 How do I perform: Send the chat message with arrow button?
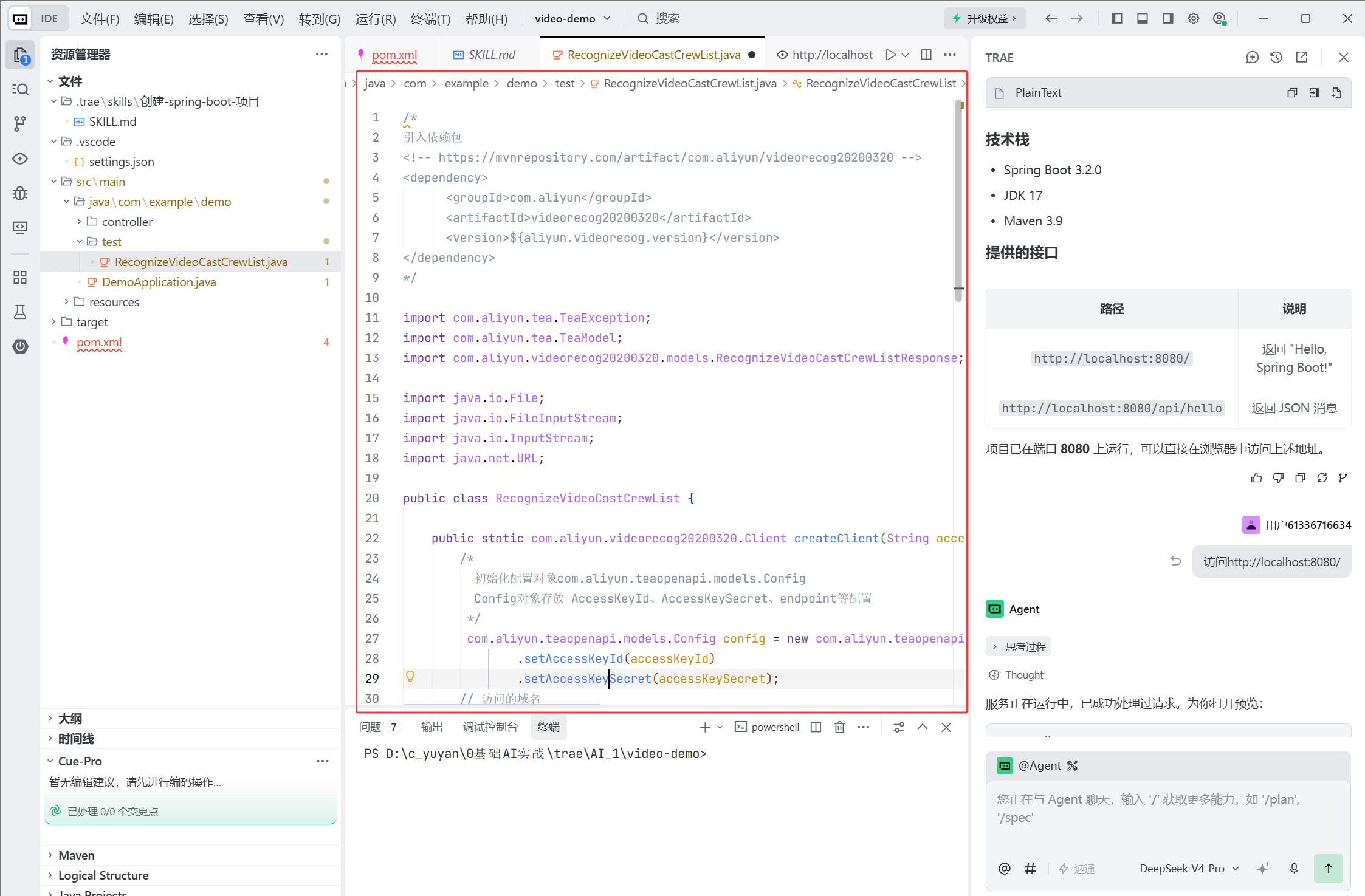point(1329,869)
